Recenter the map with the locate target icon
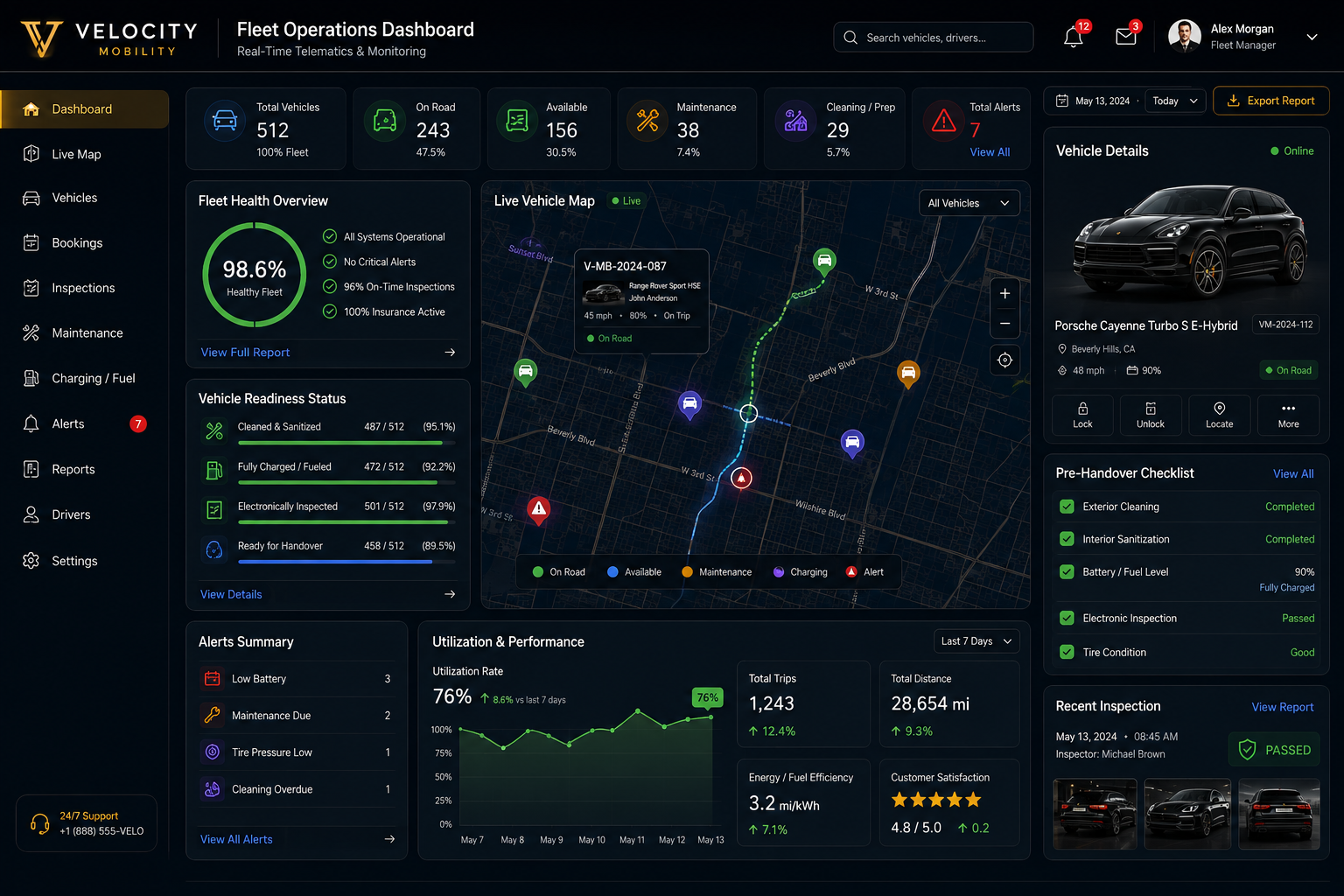The image size is (1344, 896). pos(1004,360)
